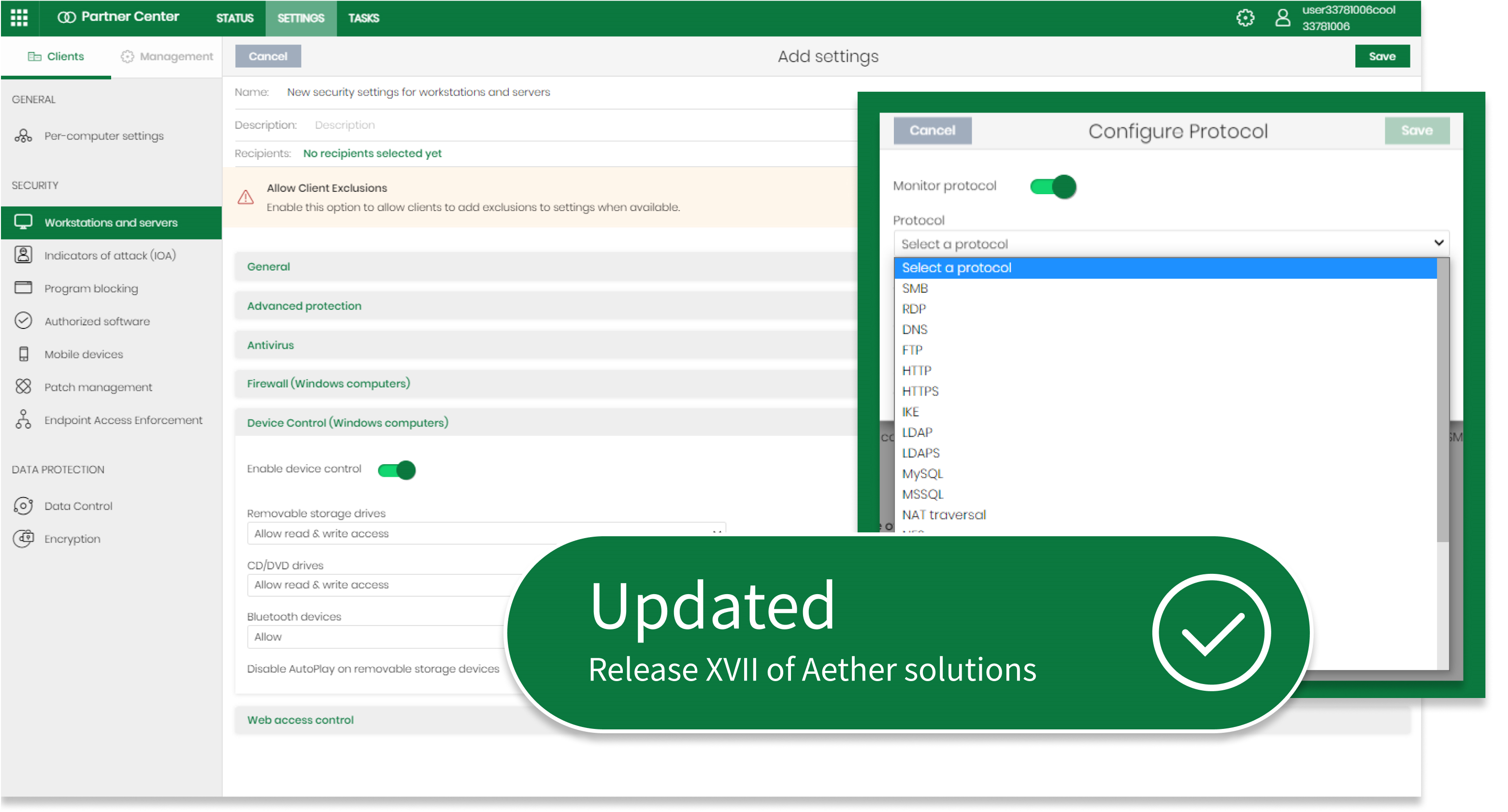This screenshot has height=812, width=1508.
Task: Switch to the TASKS tab
Action: 363,18
